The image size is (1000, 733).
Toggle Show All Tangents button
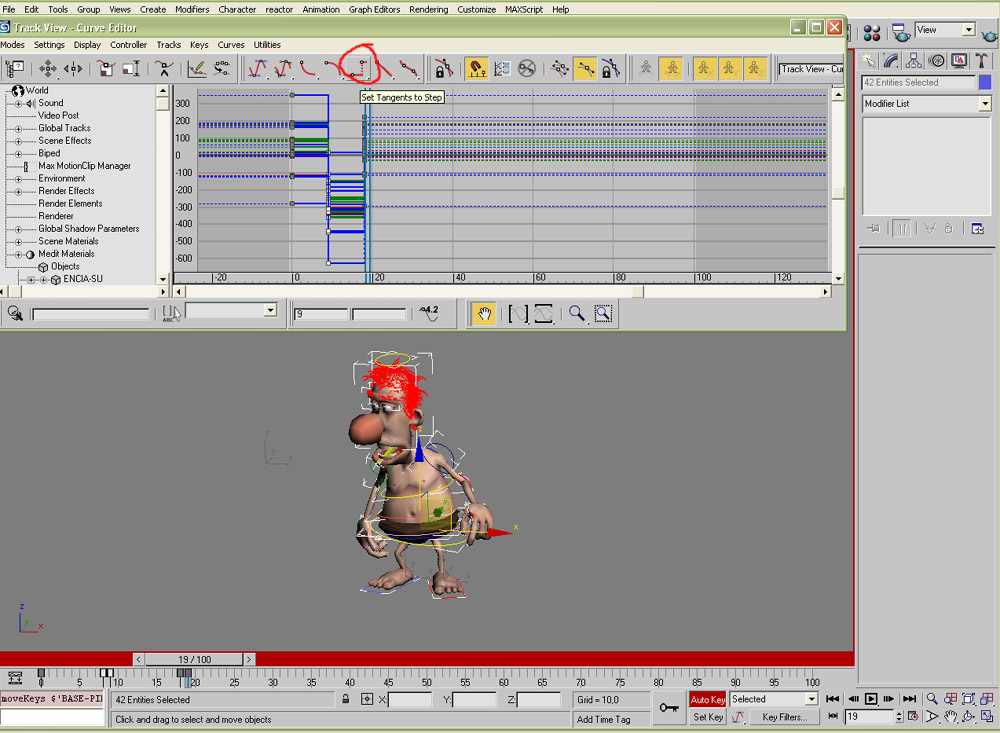pyautogui.click(x=560, y=68)
